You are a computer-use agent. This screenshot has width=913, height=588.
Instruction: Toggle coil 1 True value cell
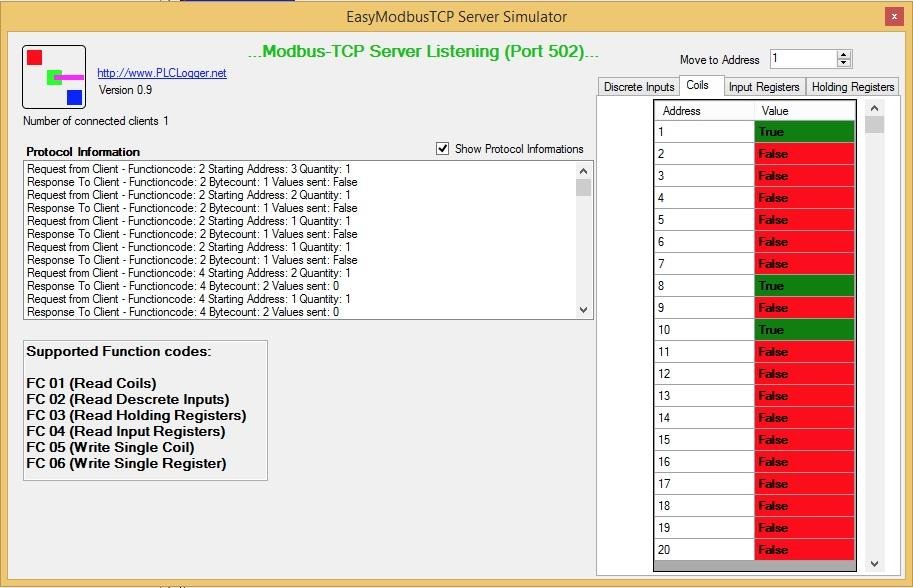(804, 132)
